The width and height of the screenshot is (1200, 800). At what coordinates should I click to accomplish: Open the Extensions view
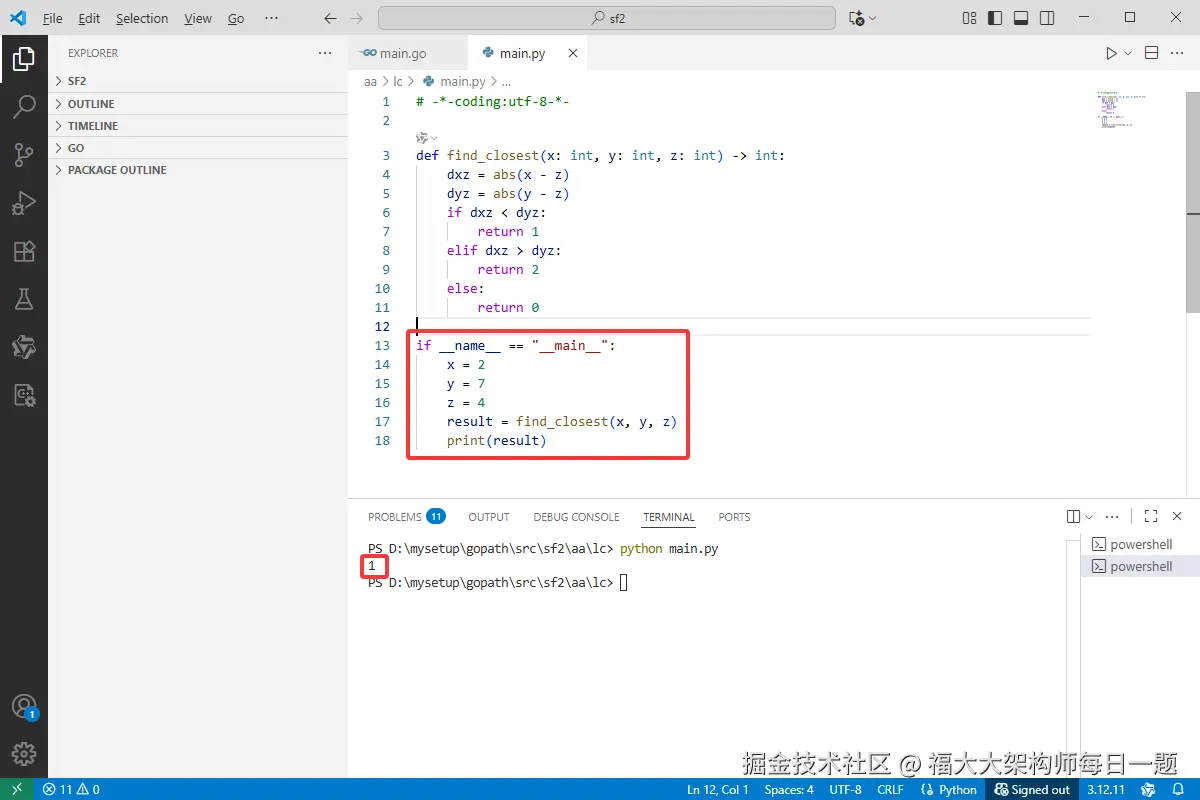pos(24,251)
